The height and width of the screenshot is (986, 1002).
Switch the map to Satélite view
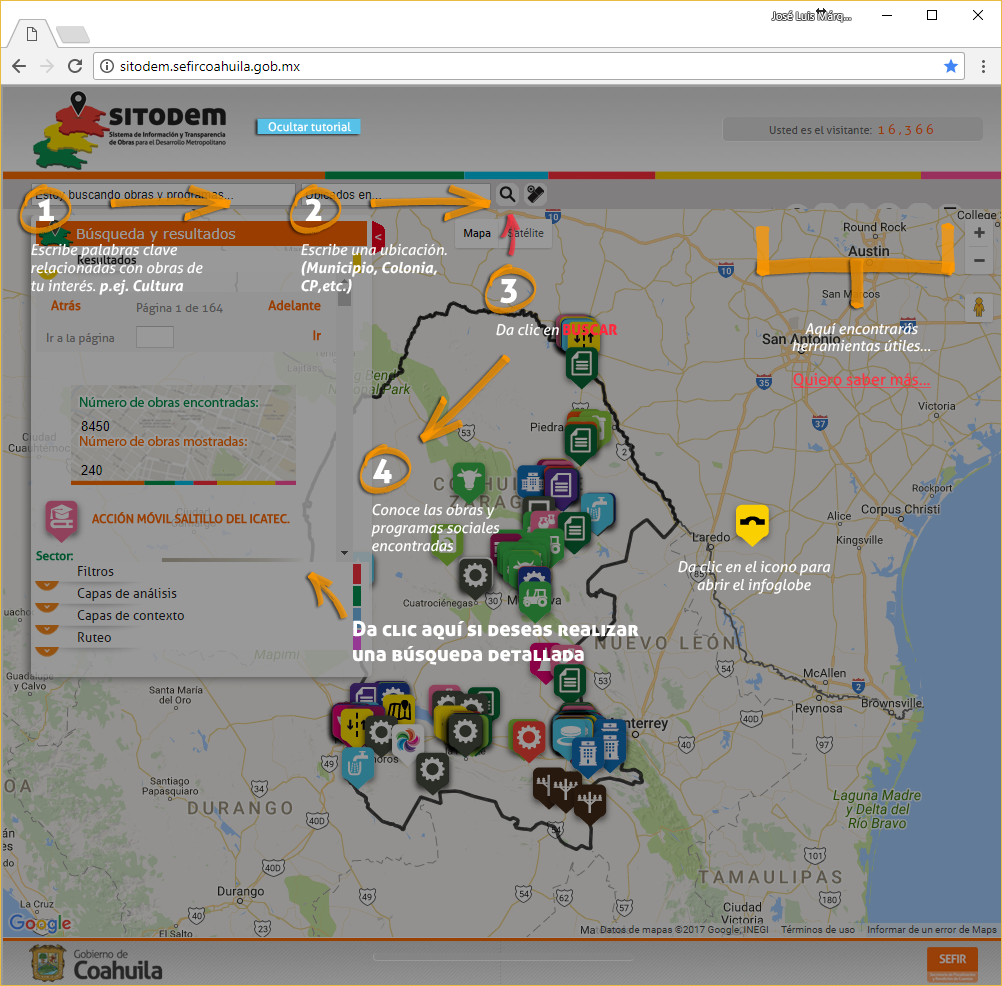(x=526, y=233)
